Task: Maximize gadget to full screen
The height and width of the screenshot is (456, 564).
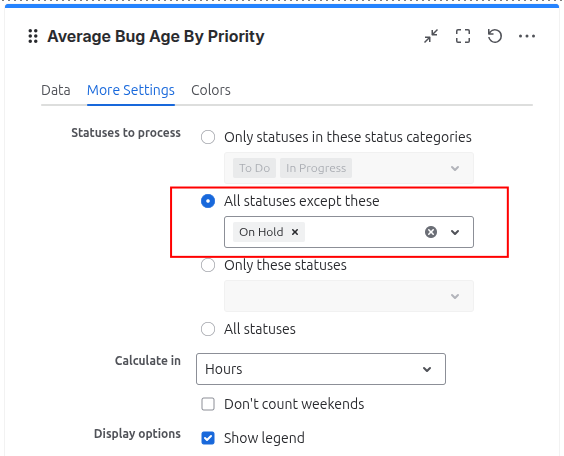Action: pos(463,36)
